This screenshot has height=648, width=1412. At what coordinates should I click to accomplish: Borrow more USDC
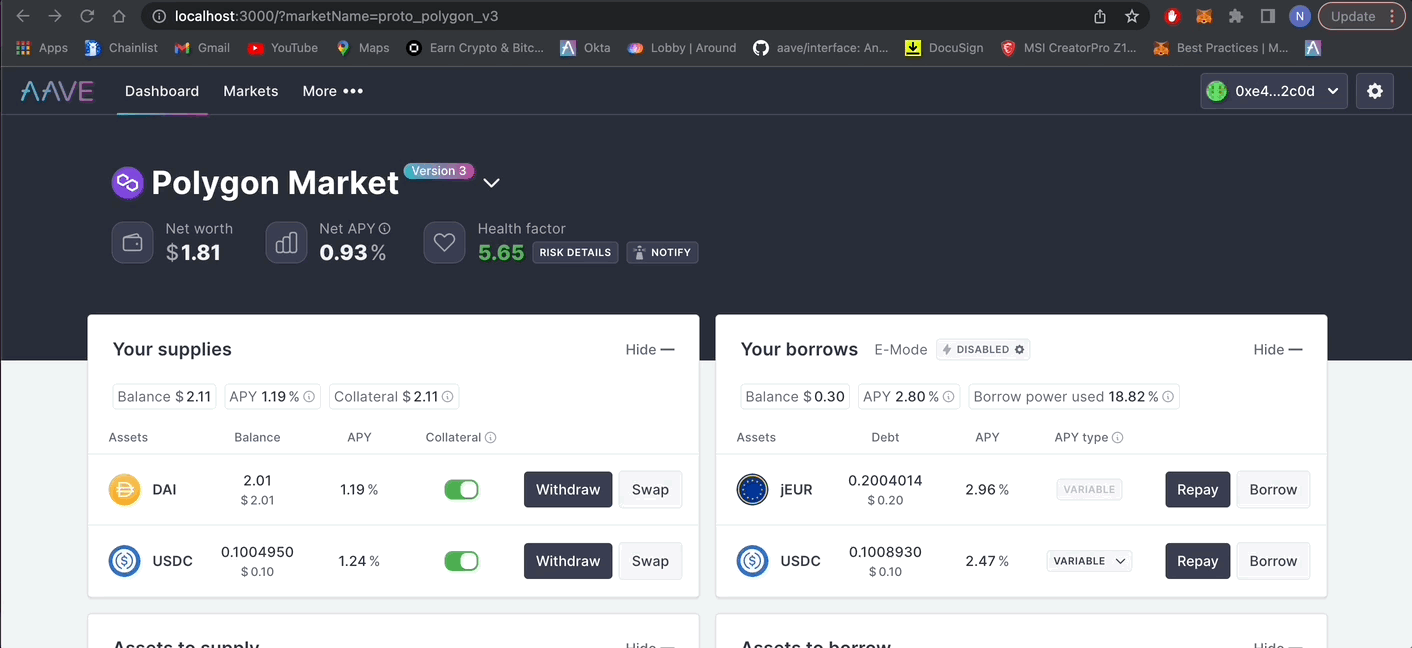(1273, 561)
